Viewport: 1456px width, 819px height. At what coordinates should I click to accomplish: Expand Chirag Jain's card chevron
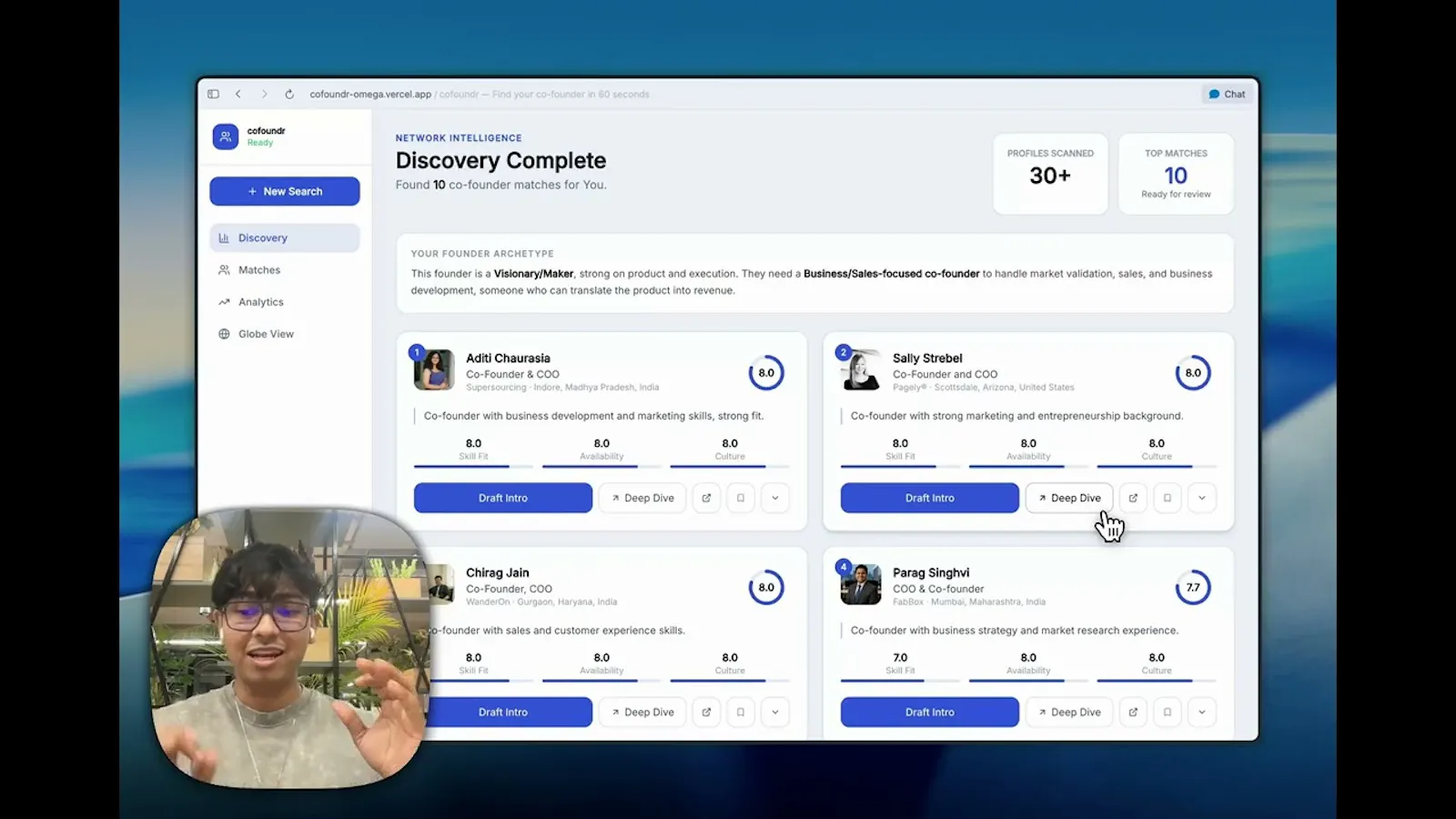pyautogui.click(x=775, y=712)
